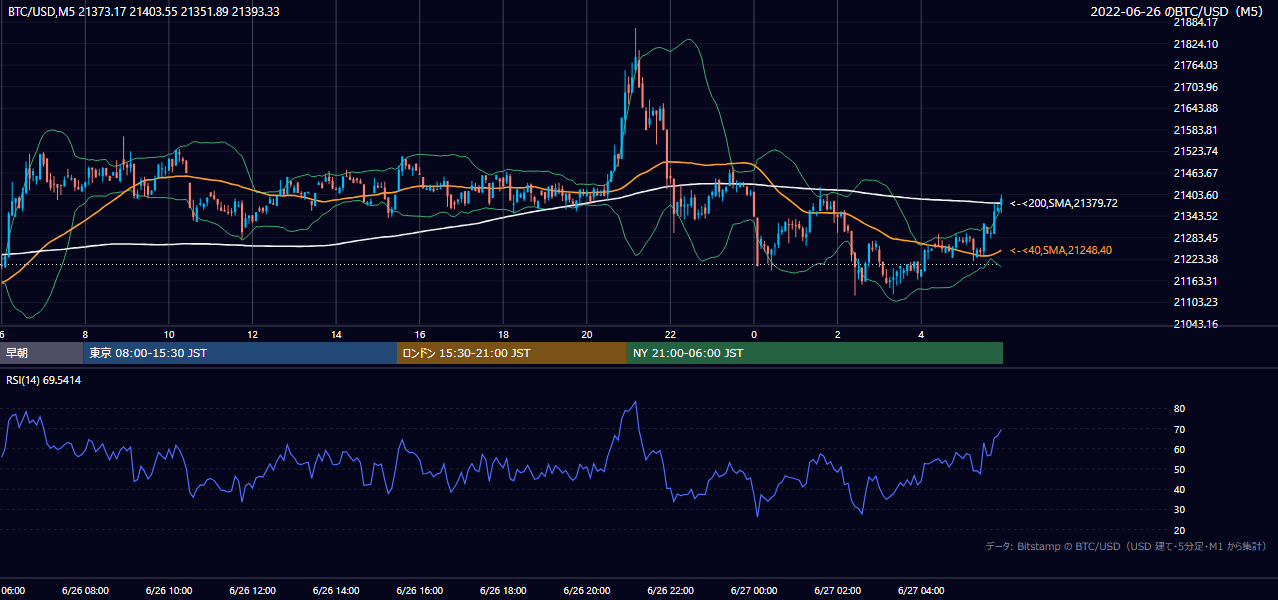The height and width of the screenshot is (600, 1278).
Task: Click price axis label 21643.88
Action: click(x=1195, y=108)
